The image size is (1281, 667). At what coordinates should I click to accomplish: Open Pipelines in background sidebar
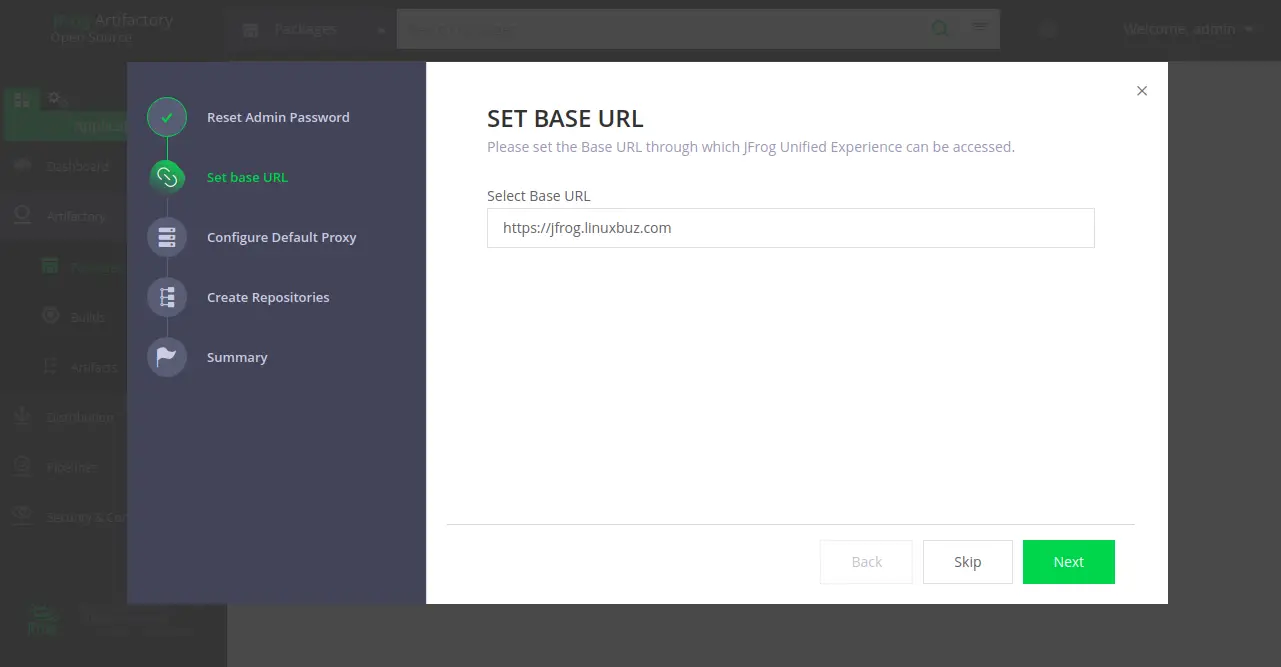[x=72, y=467]
